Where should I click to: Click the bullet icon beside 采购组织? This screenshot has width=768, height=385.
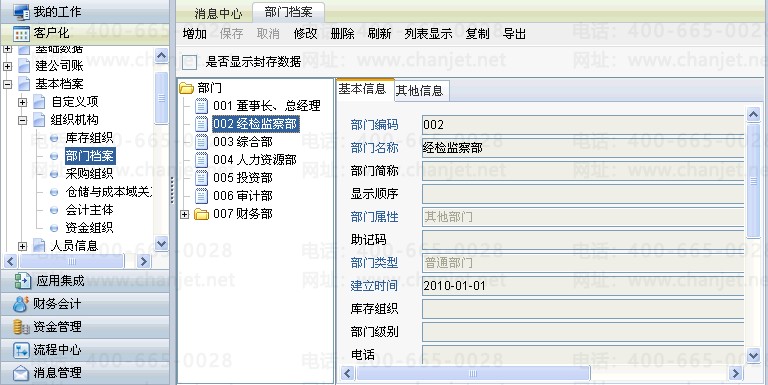pyautogui.click(x=54, y=174)
